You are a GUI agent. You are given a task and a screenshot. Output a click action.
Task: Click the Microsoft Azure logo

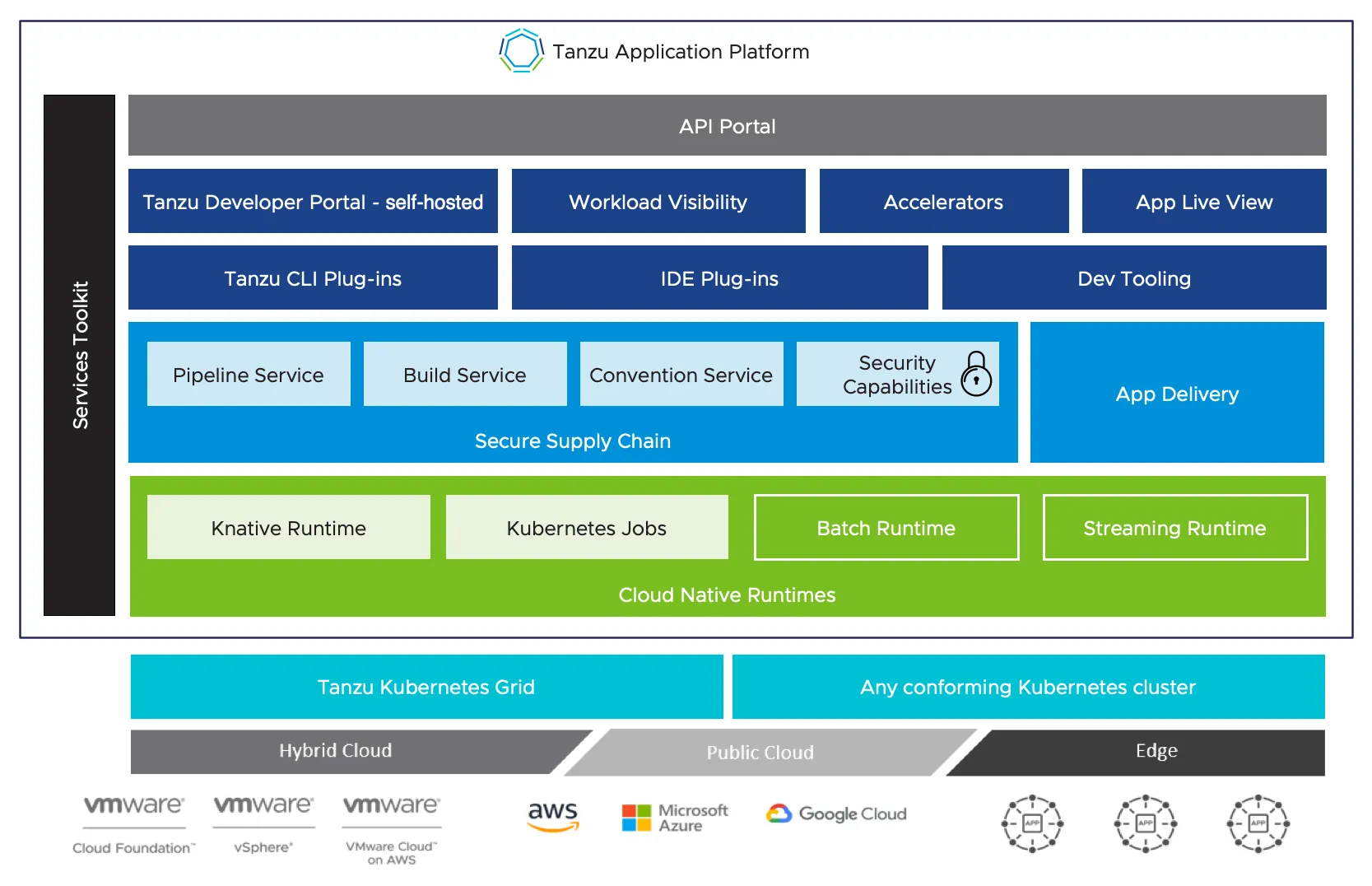pyautogui.click(x=675, y=818)
